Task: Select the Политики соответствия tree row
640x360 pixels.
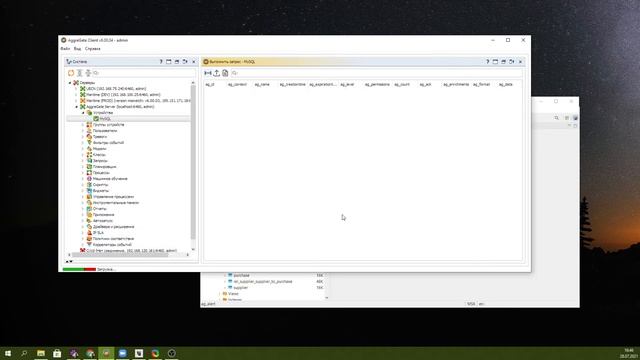Action: 110,238
